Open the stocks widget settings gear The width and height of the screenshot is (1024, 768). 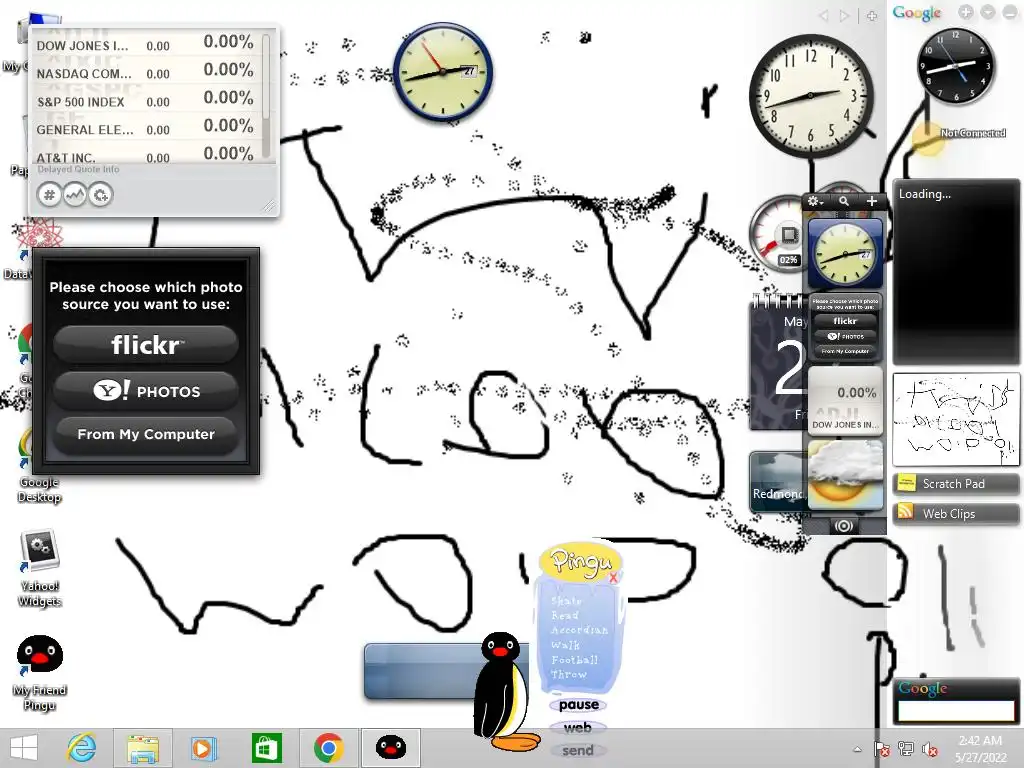coord(100,195)
